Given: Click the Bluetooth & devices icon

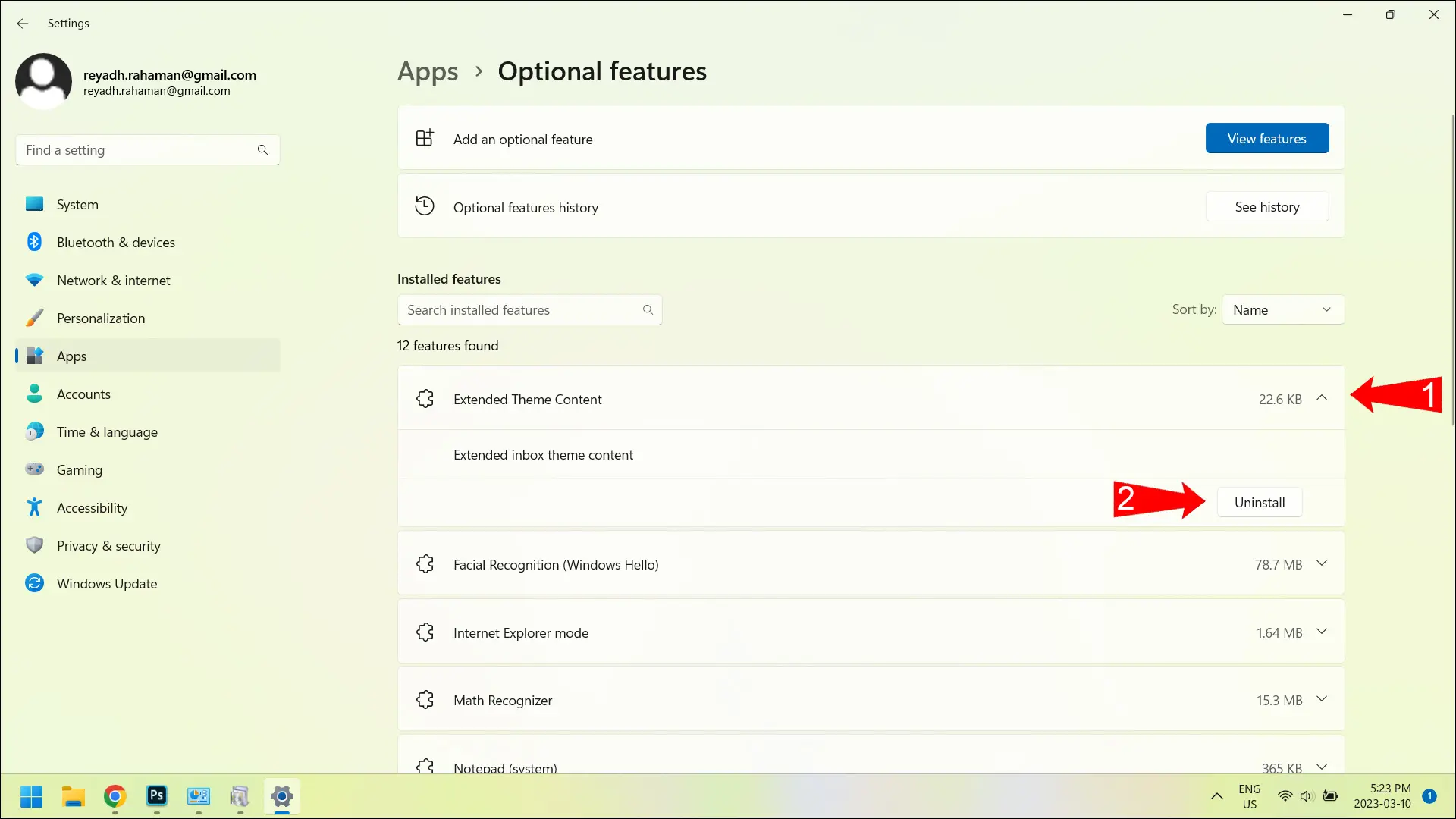Looking at the screenshot, I should tap(34, 241).
